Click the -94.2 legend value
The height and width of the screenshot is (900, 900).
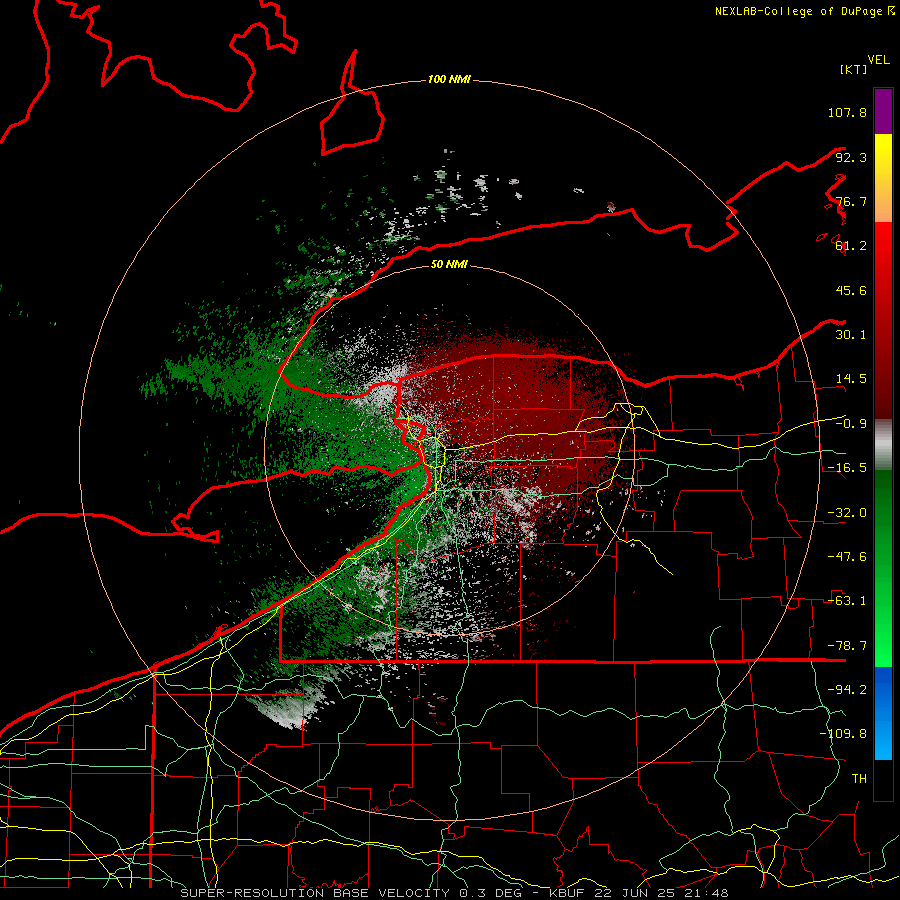(x=847, y=690)
